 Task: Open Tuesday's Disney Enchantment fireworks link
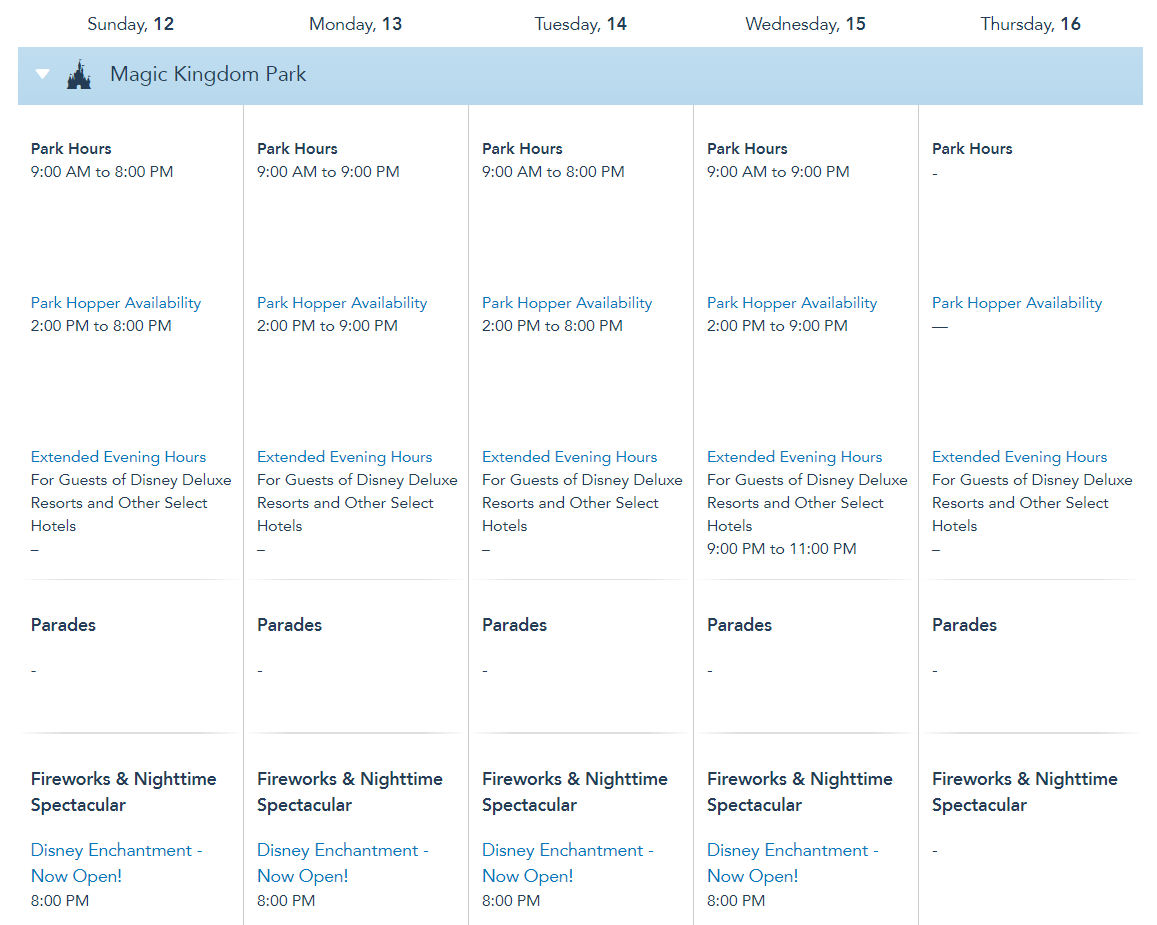coord(567,862)
